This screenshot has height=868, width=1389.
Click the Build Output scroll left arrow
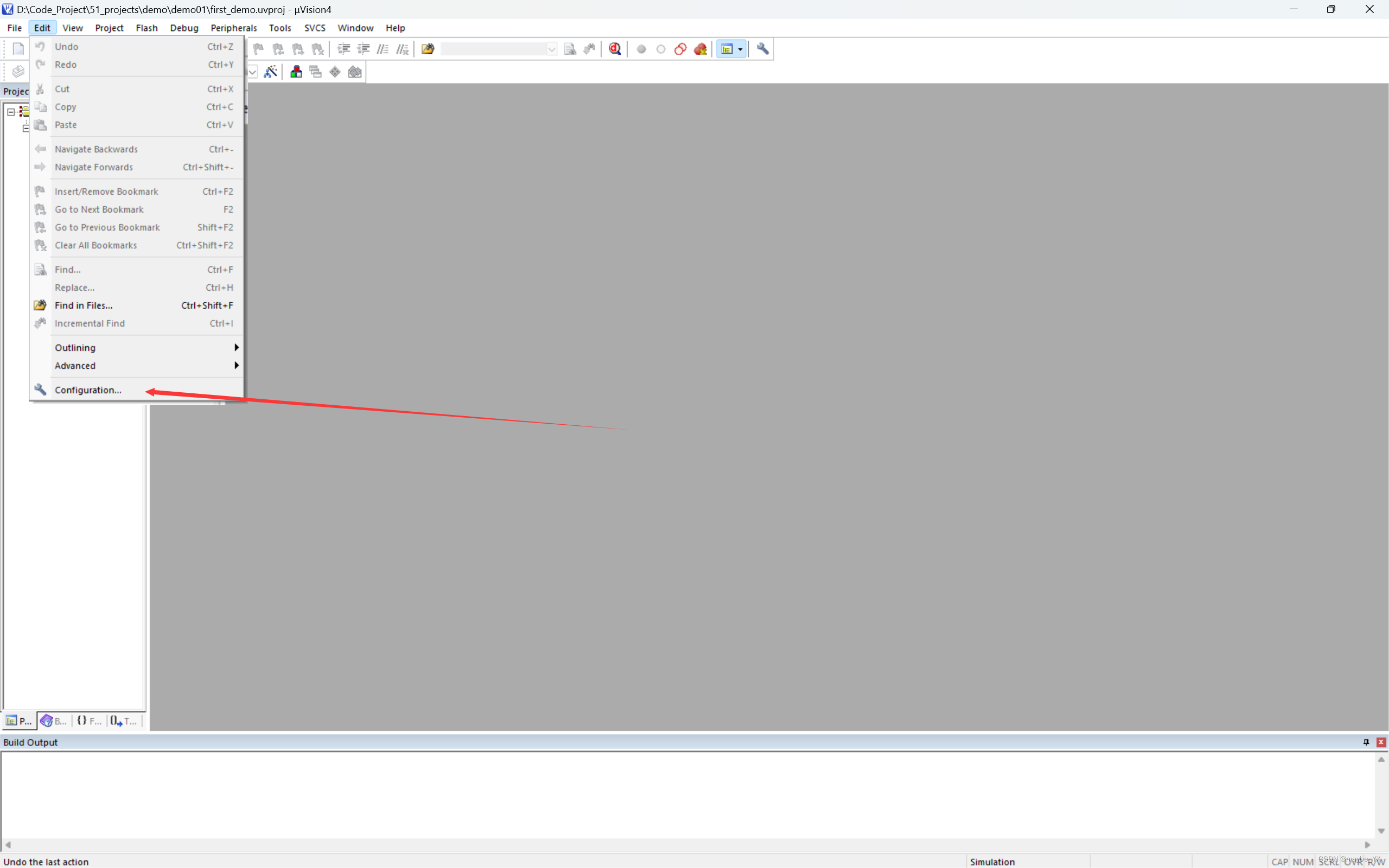coord(8,845)
